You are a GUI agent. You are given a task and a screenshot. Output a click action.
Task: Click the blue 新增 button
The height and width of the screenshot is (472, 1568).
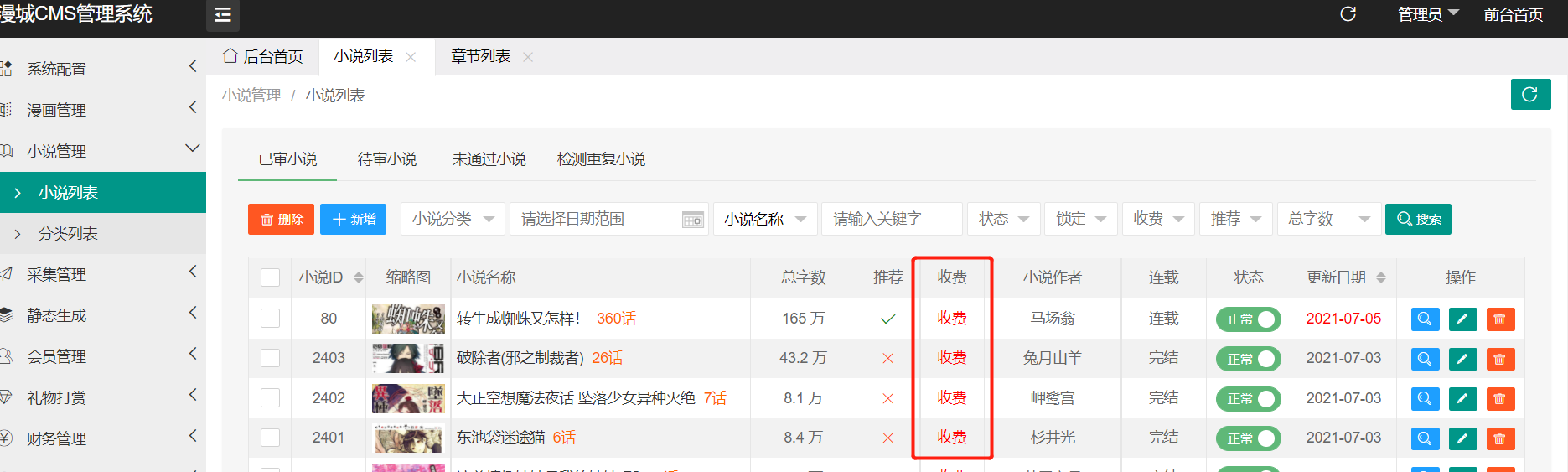[x=353, y=219]
